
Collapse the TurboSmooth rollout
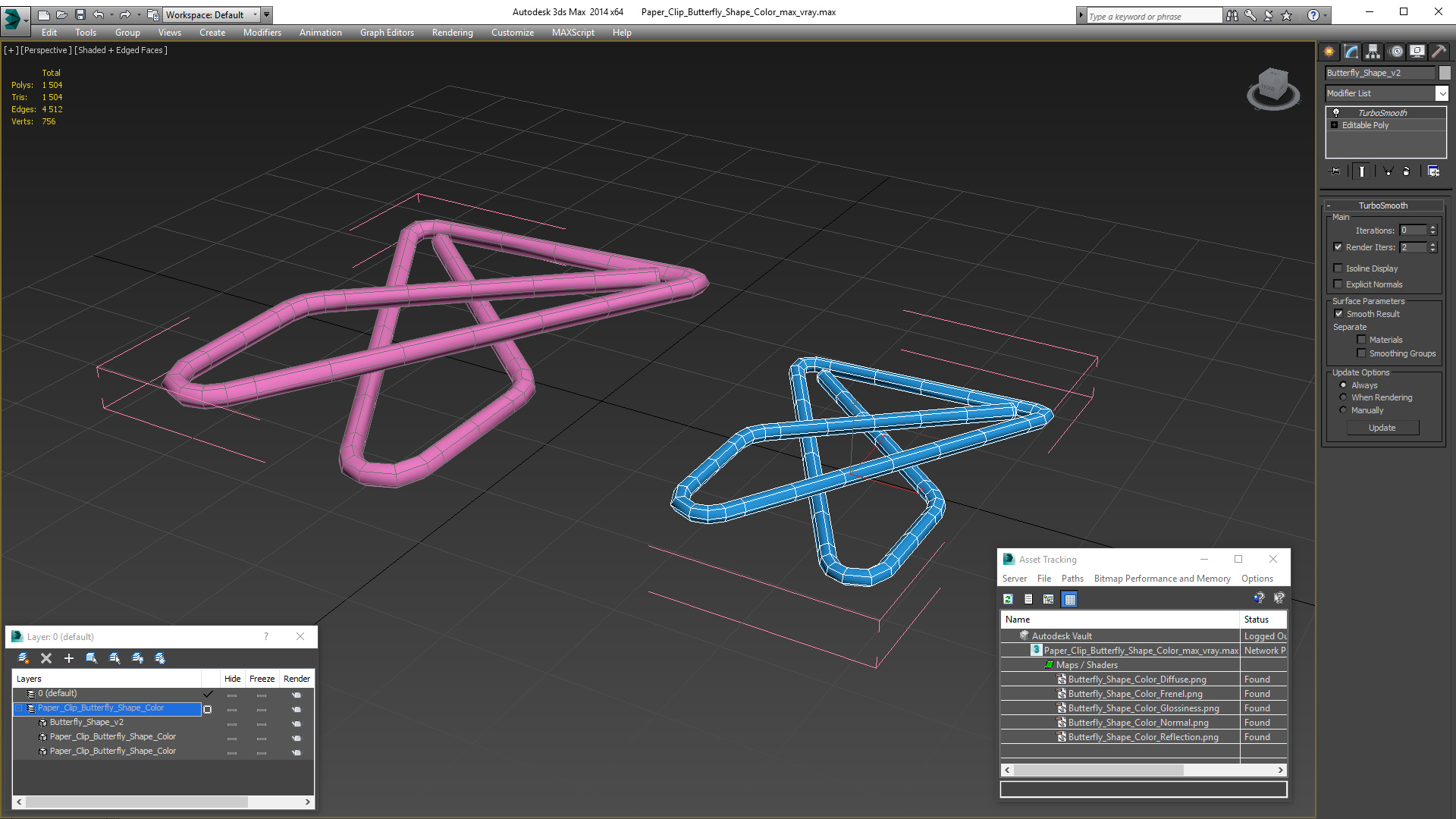[1329, 206]
